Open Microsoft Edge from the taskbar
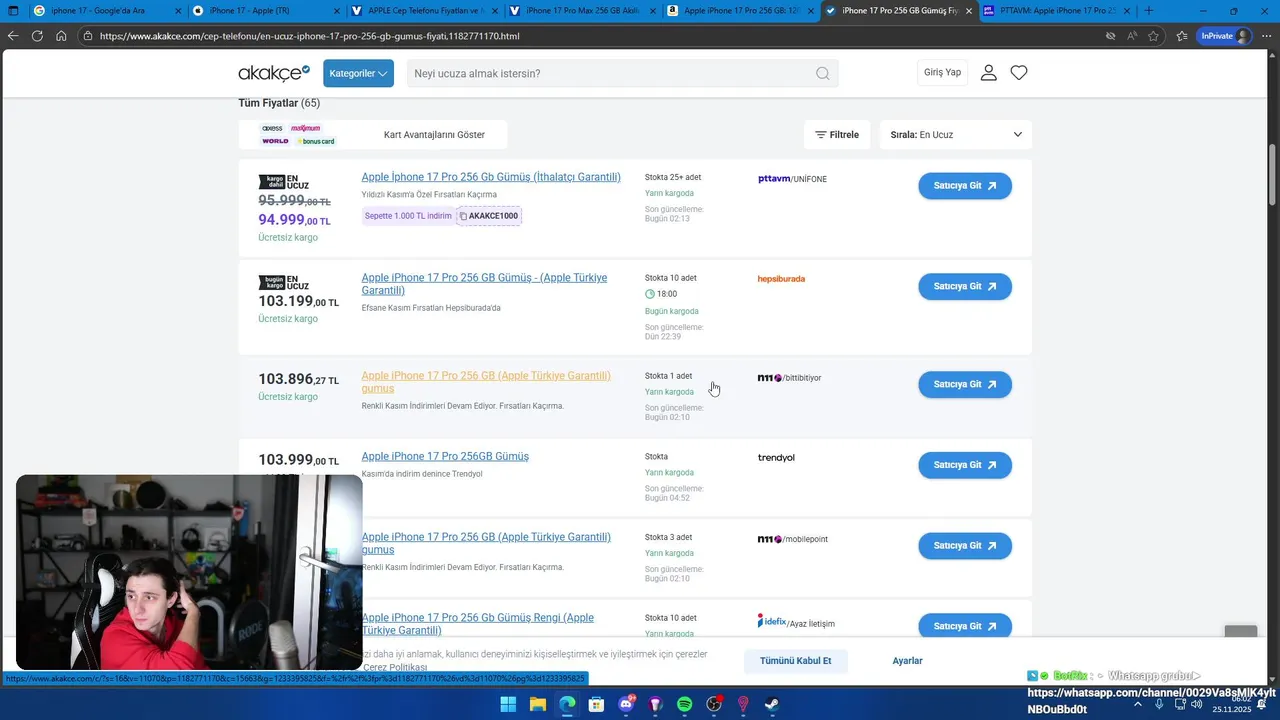1280x720 pixels. coord(567,704)
